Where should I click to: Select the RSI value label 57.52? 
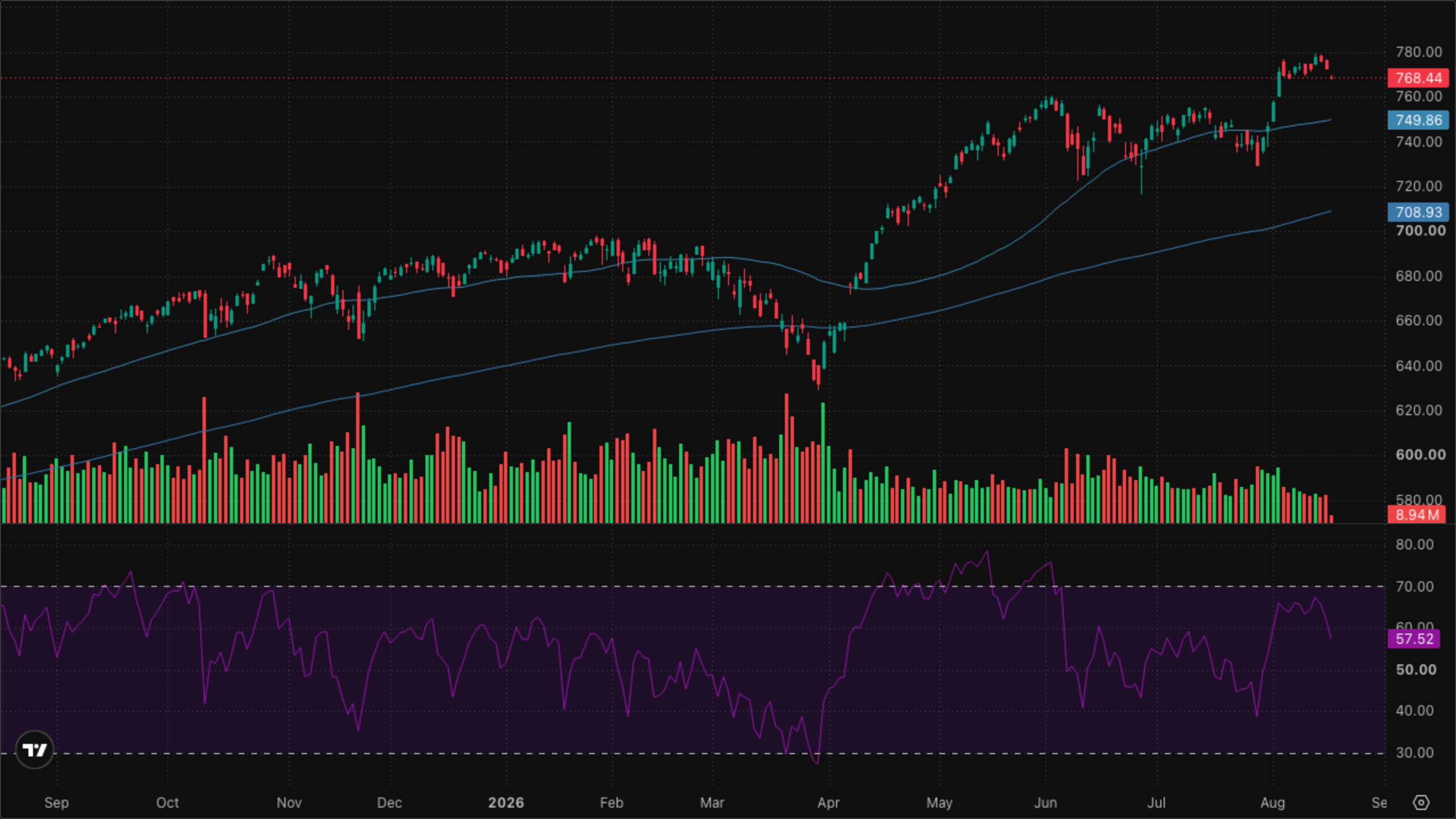pos(1414,639)
